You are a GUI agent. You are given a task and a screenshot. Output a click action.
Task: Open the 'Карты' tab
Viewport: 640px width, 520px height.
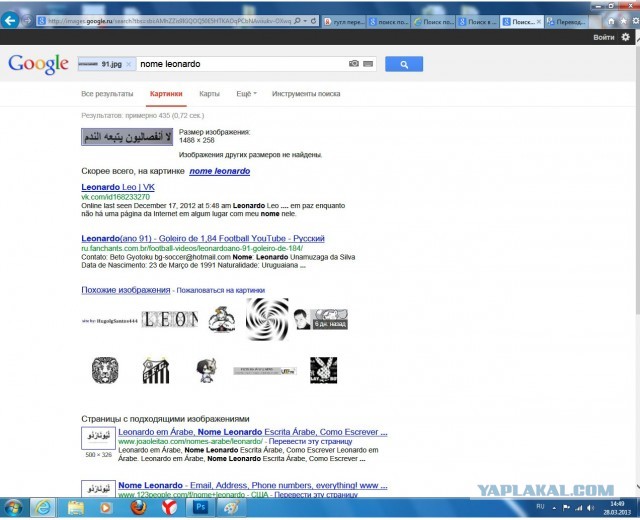[209, 94]
